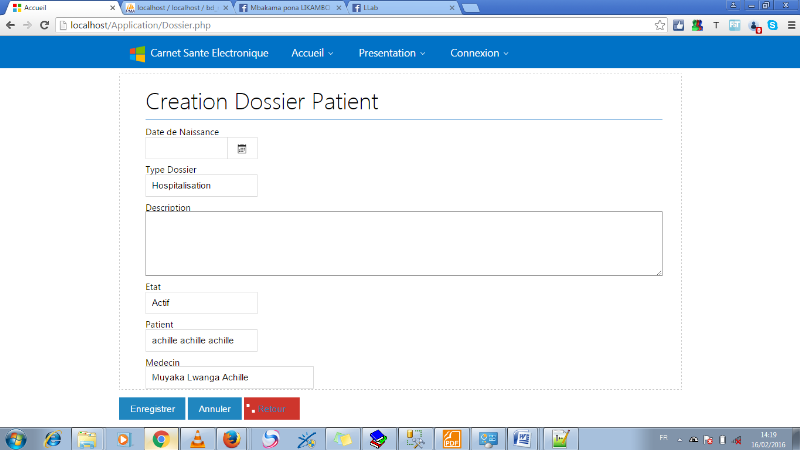This screenshot has width=800, height=450.
Task: Click inside the Description text area
Action: point(404,243)
